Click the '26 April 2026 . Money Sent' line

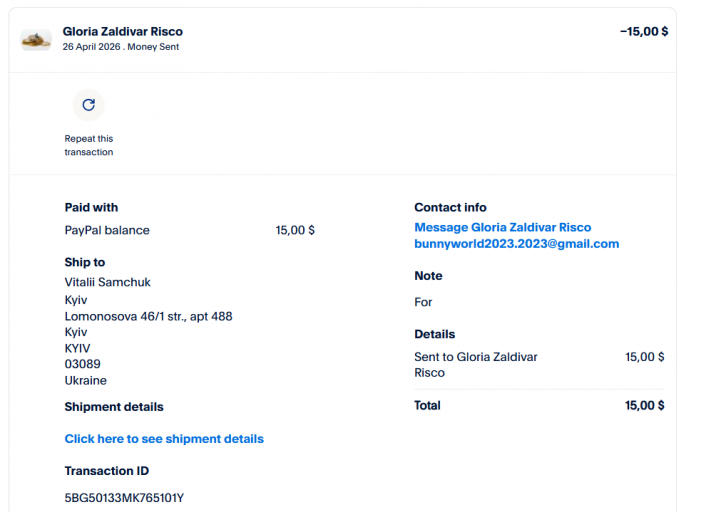(120, 47)
